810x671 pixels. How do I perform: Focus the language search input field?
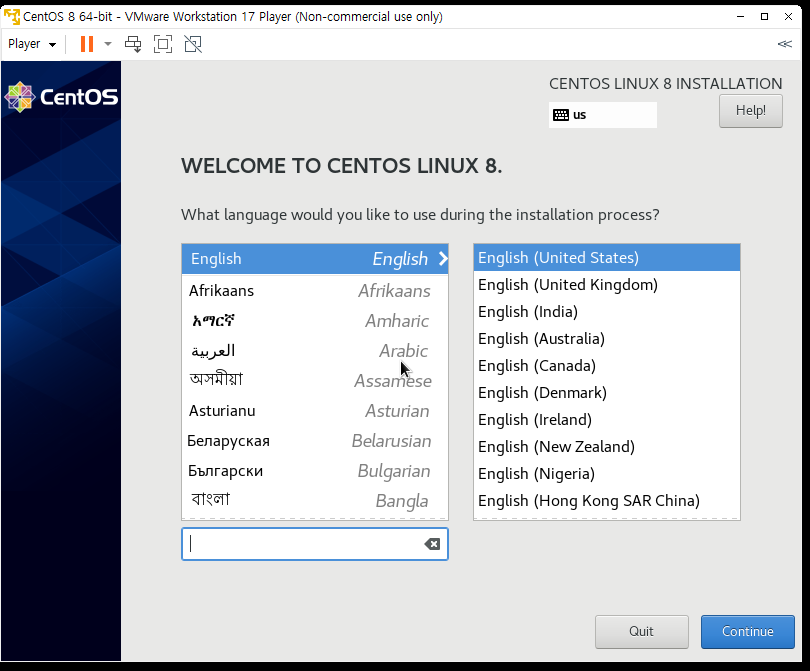315,544
